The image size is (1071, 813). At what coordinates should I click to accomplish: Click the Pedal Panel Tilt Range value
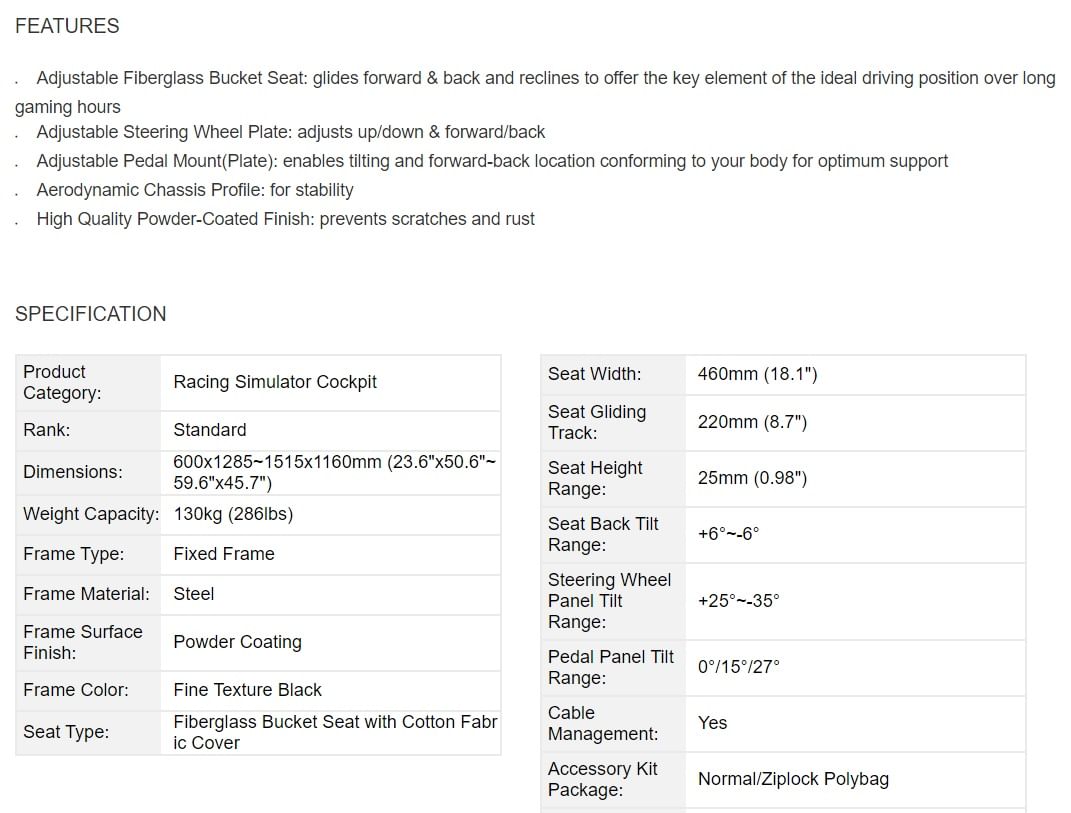coord(738,667)
